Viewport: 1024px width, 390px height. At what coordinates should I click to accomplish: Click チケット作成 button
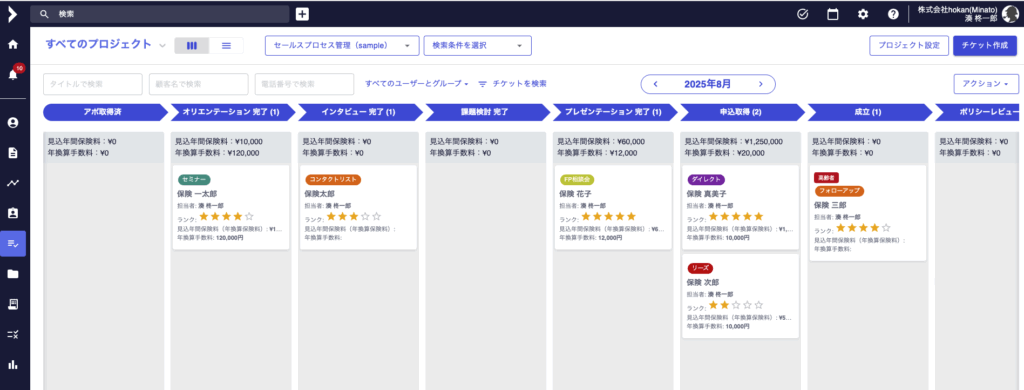pos(985,46)
